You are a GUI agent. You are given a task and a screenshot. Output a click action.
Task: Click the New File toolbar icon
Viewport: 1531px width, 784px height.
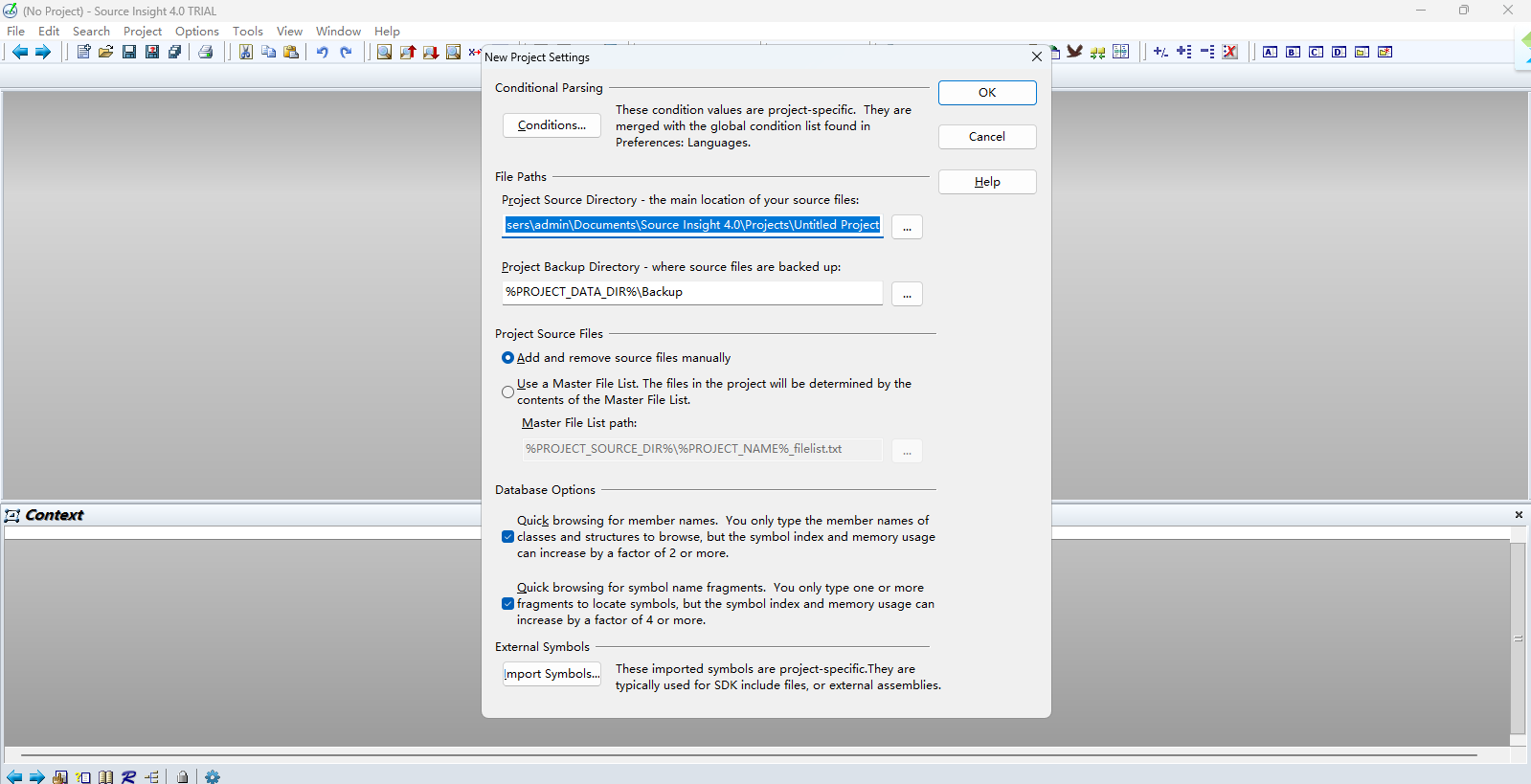coord(83,52)
